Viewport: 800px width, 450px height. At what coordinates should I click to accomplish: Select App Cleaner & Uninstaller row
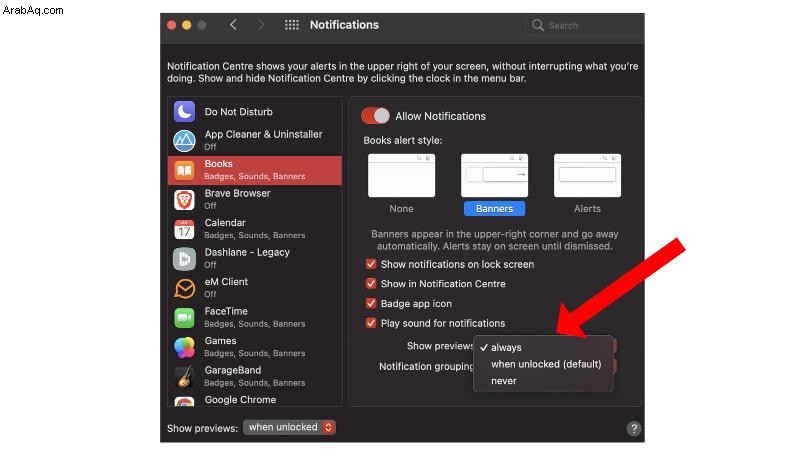pyautogui.click(x=255, y=141)
